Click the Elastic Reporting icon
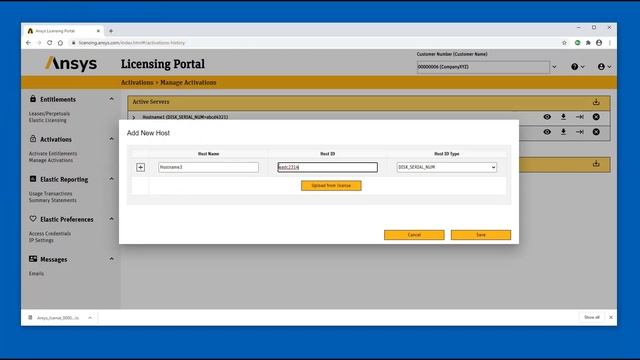Screen dimensions: 640x360 33,179
